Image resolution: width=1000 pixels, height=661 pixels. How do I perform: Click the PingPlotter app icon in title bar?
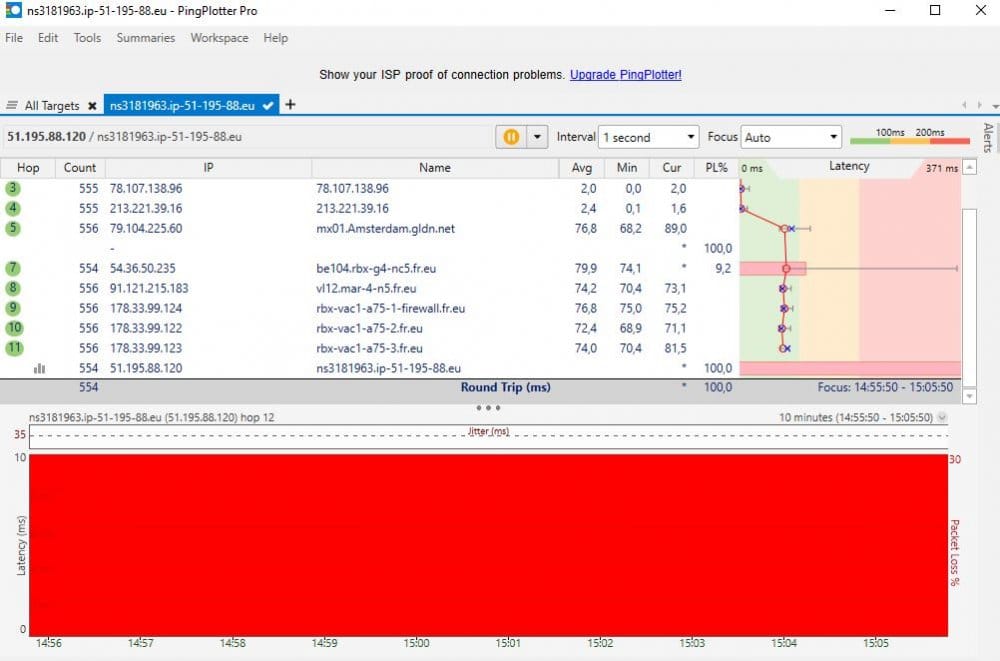point(14,10)
